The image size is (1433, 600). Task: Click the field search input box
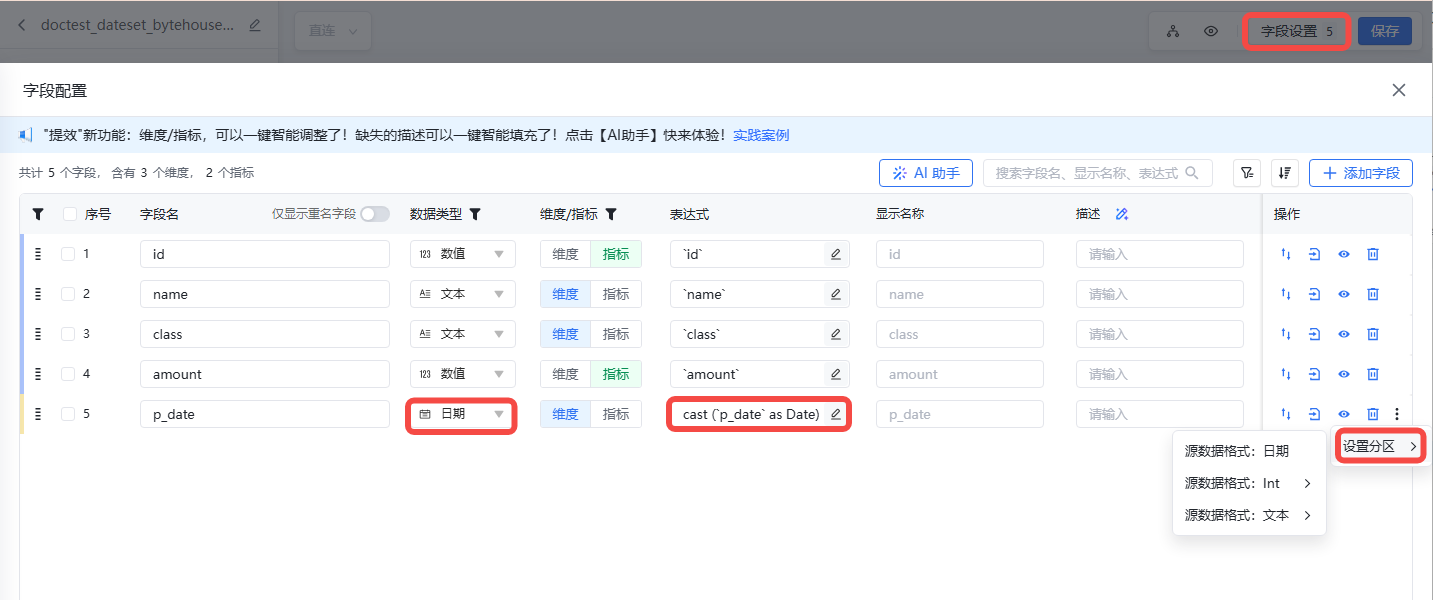[1086, 173]
